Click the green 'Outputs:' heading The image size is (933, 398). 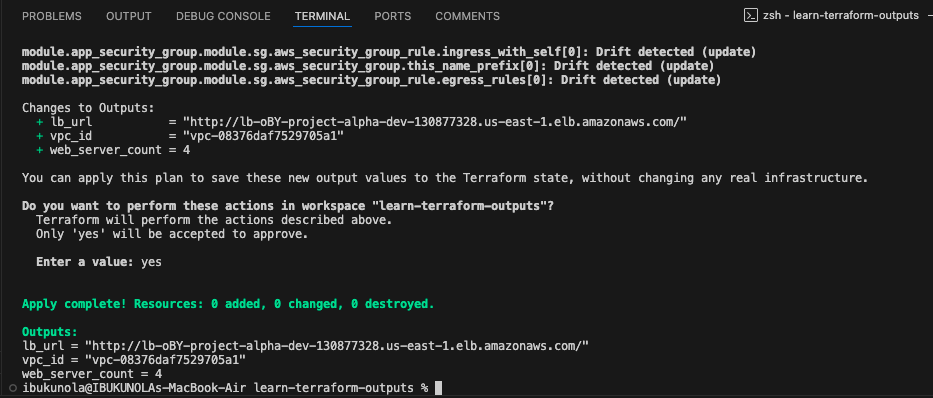coord(50,332)
